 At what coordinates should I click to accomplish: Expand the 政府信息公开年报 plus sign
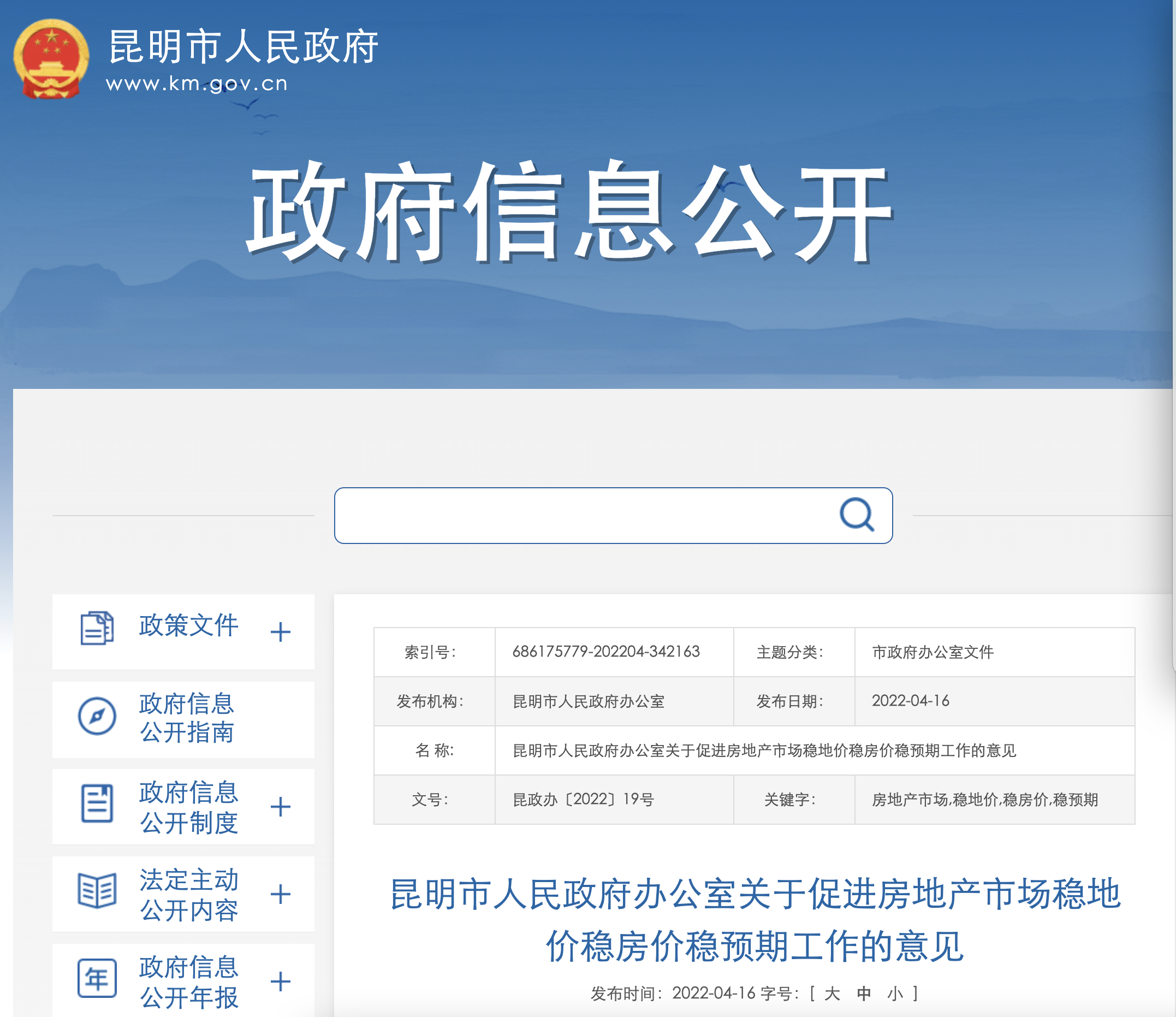[x=281, y=982]
